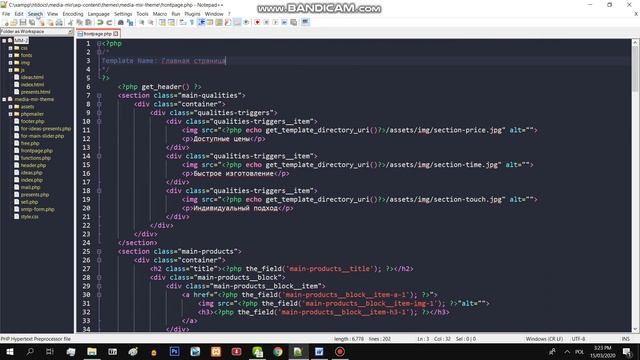Select ideas.html in the workspace tree
The height and width of the screenshot is (360, 640).
pyautogui.click(x=32, y=77)
